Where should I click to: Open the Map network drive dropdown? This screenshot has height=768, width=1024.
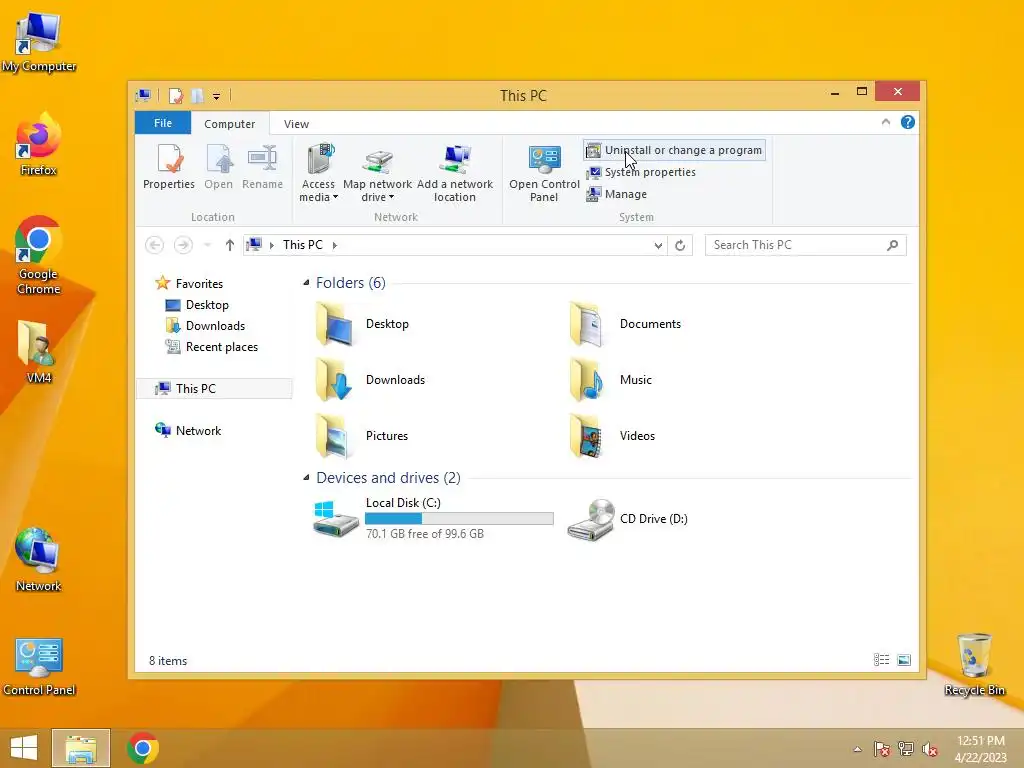point(377,173)
